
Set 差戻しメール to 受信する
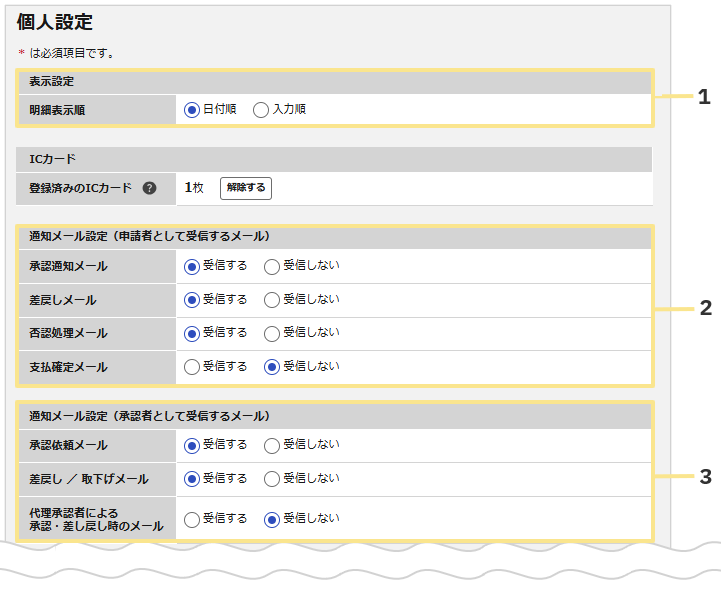pos(192,300)
